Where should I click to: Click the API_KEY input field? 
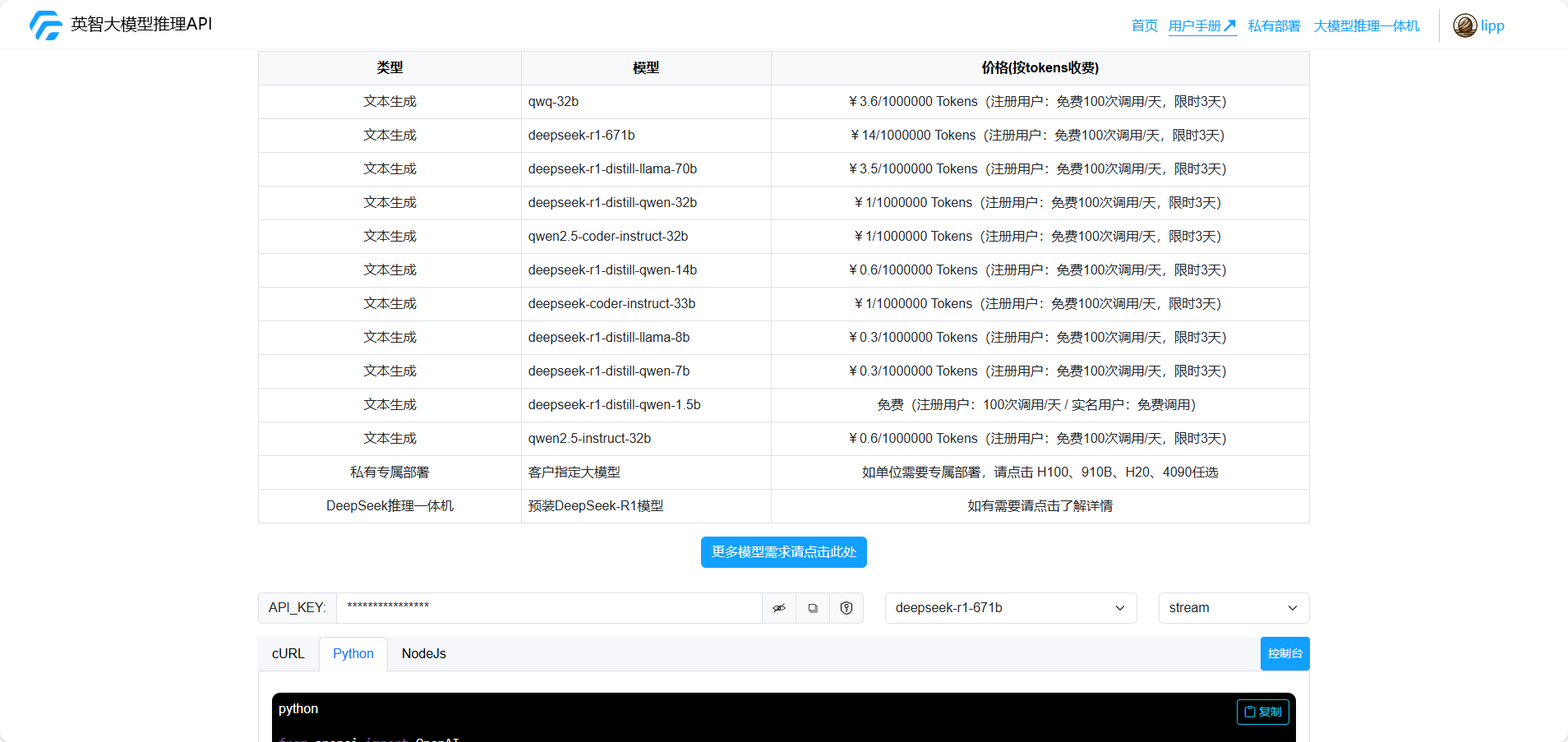(x=549, y=608)
